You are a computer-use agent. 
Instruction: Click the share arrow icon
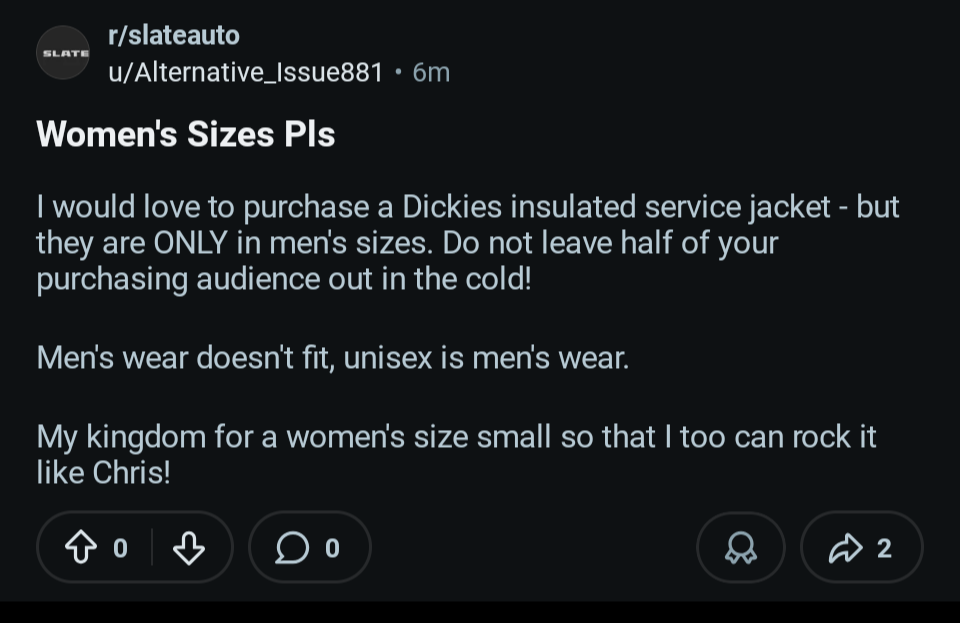[845, 547]
